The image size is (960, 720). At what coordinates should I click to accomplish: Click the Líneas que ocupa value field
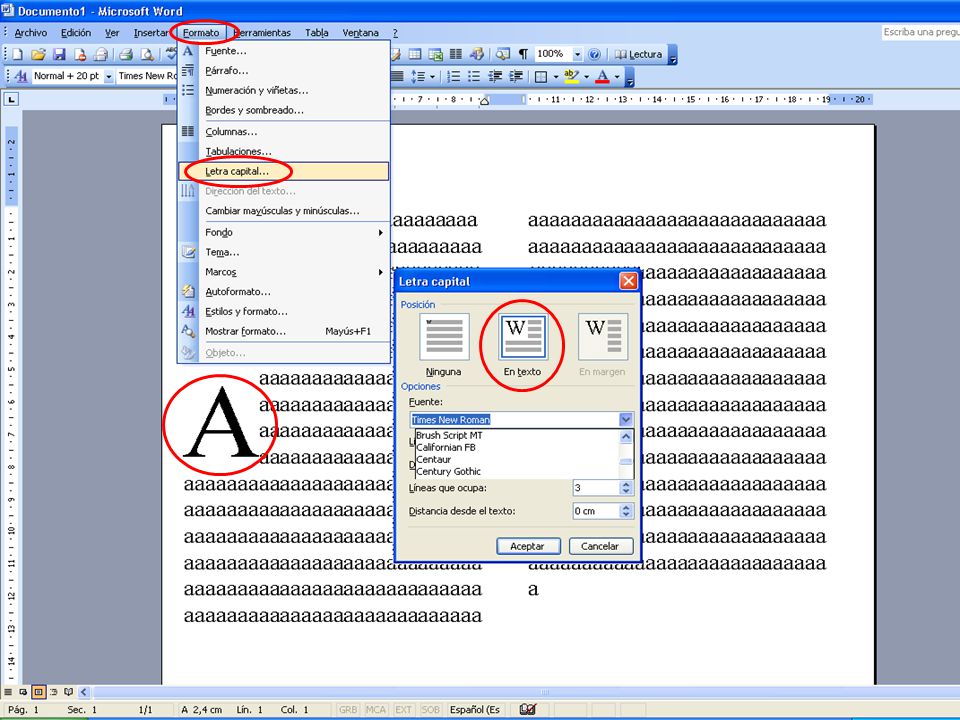point(596,488)
